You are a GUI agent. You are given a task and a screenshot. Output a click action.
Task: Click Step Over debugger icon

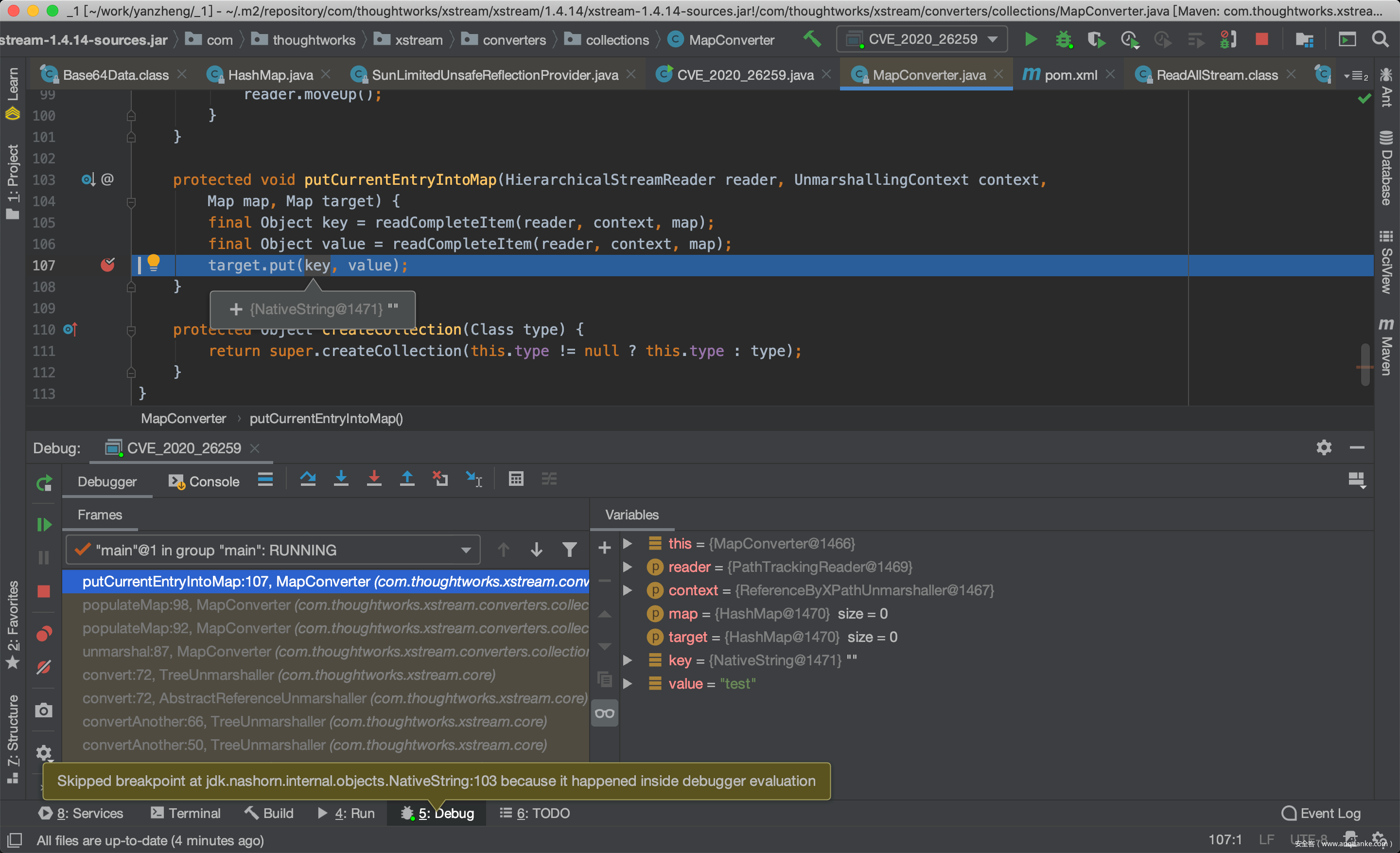pyautogui.click(x=308, y=479)
